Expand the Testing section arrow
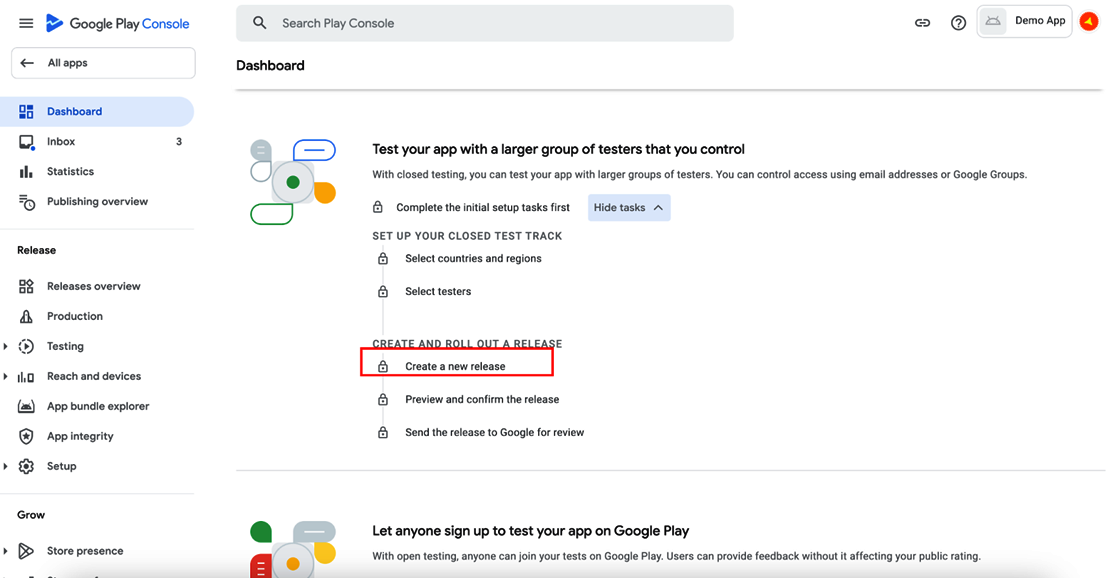 6,347
